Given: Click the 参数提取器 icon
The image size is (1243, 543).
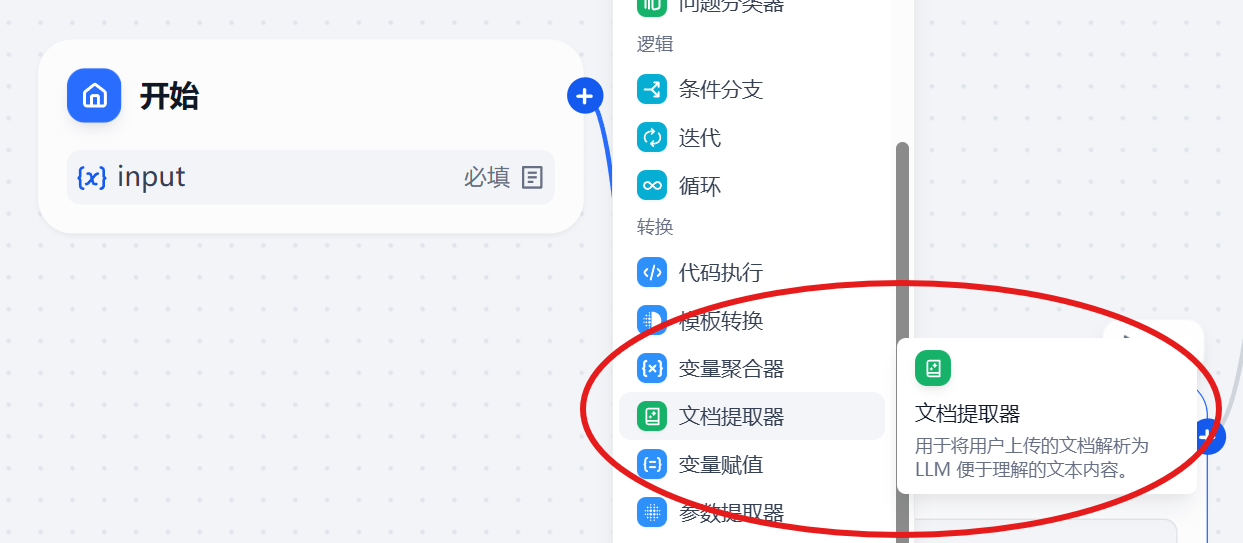Looking at the screenshot, I should 652,512.
